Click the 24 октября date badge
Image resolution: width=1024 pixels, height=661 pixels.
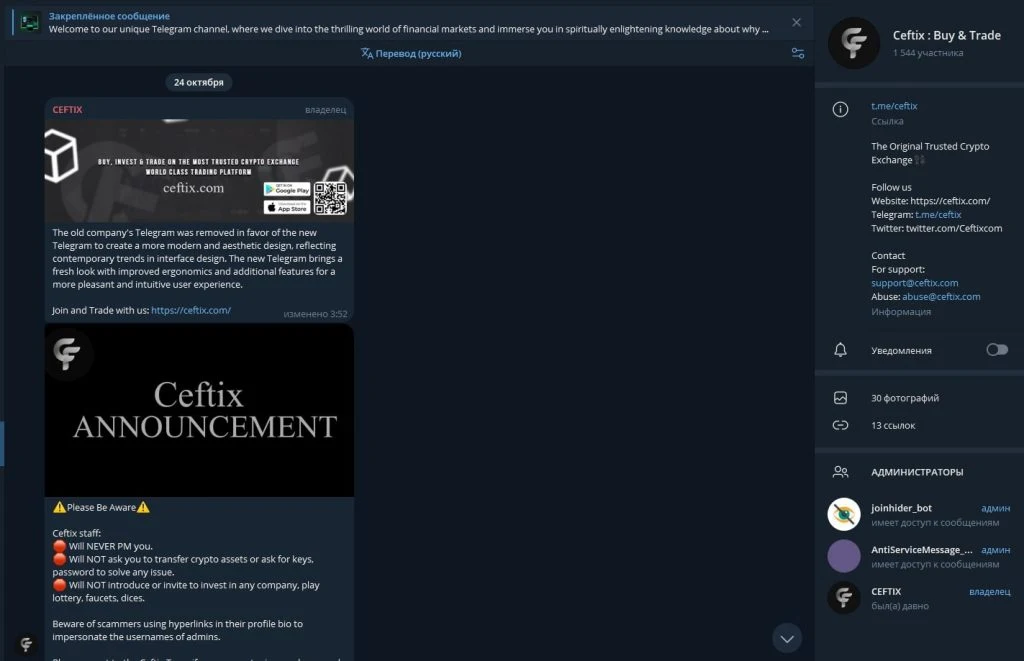coord(199,82)
